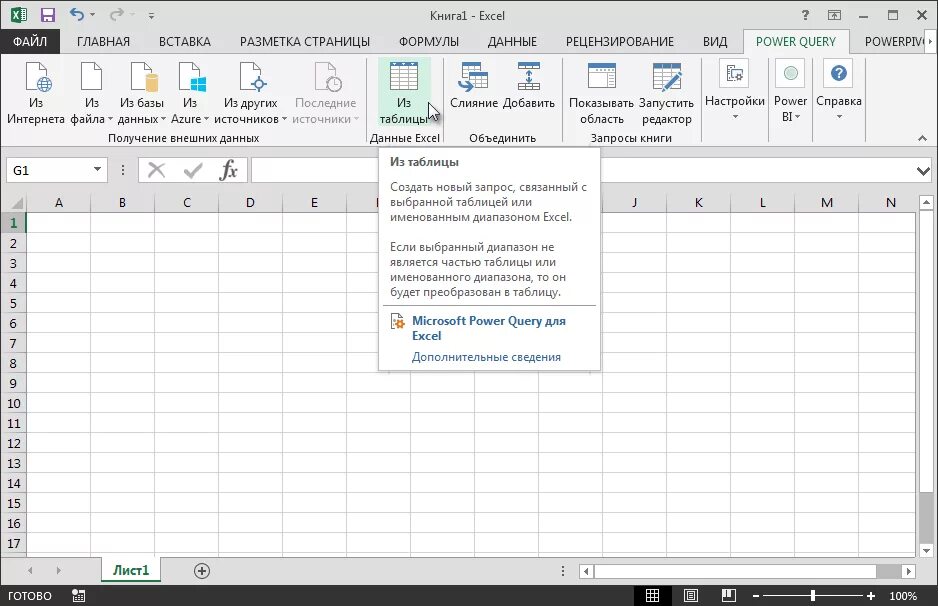Select the Лист1 sheet tab
The image size is (938, 606).
[130, 570]
